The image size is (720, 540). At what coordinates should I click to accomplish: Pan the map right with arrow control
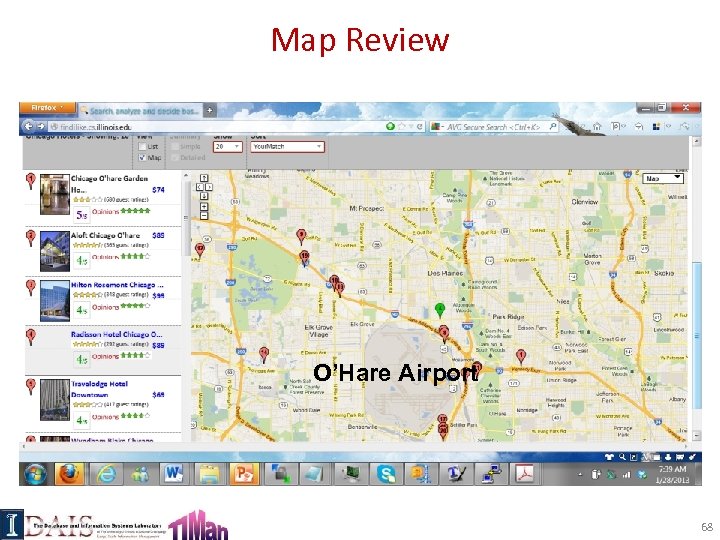pos(208,187)
